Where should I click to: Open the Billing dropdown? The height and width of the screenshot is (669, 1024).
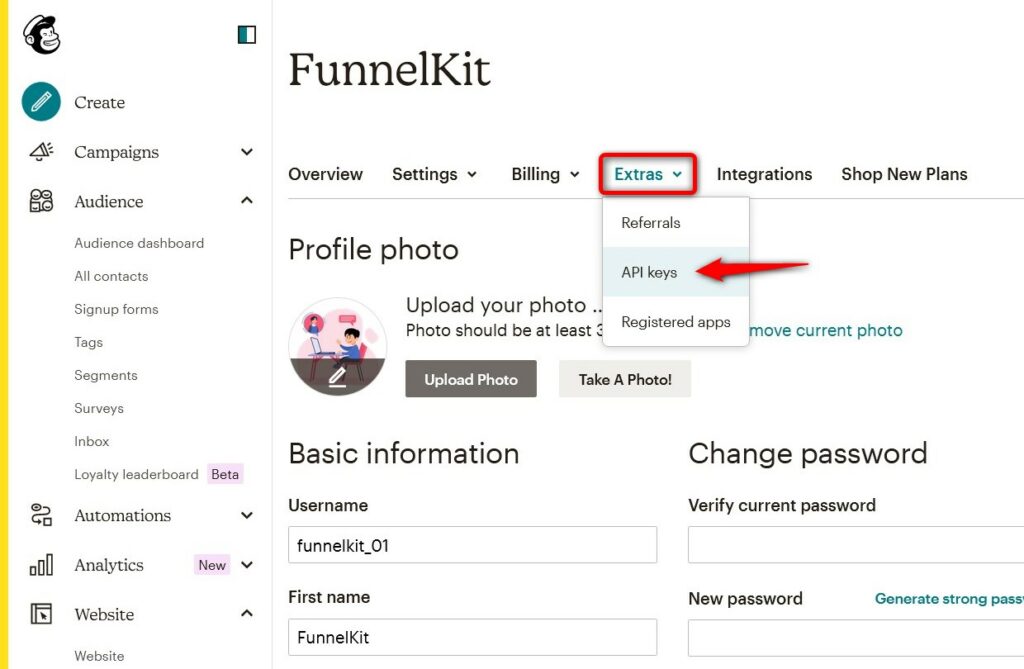tap(545, 174)
